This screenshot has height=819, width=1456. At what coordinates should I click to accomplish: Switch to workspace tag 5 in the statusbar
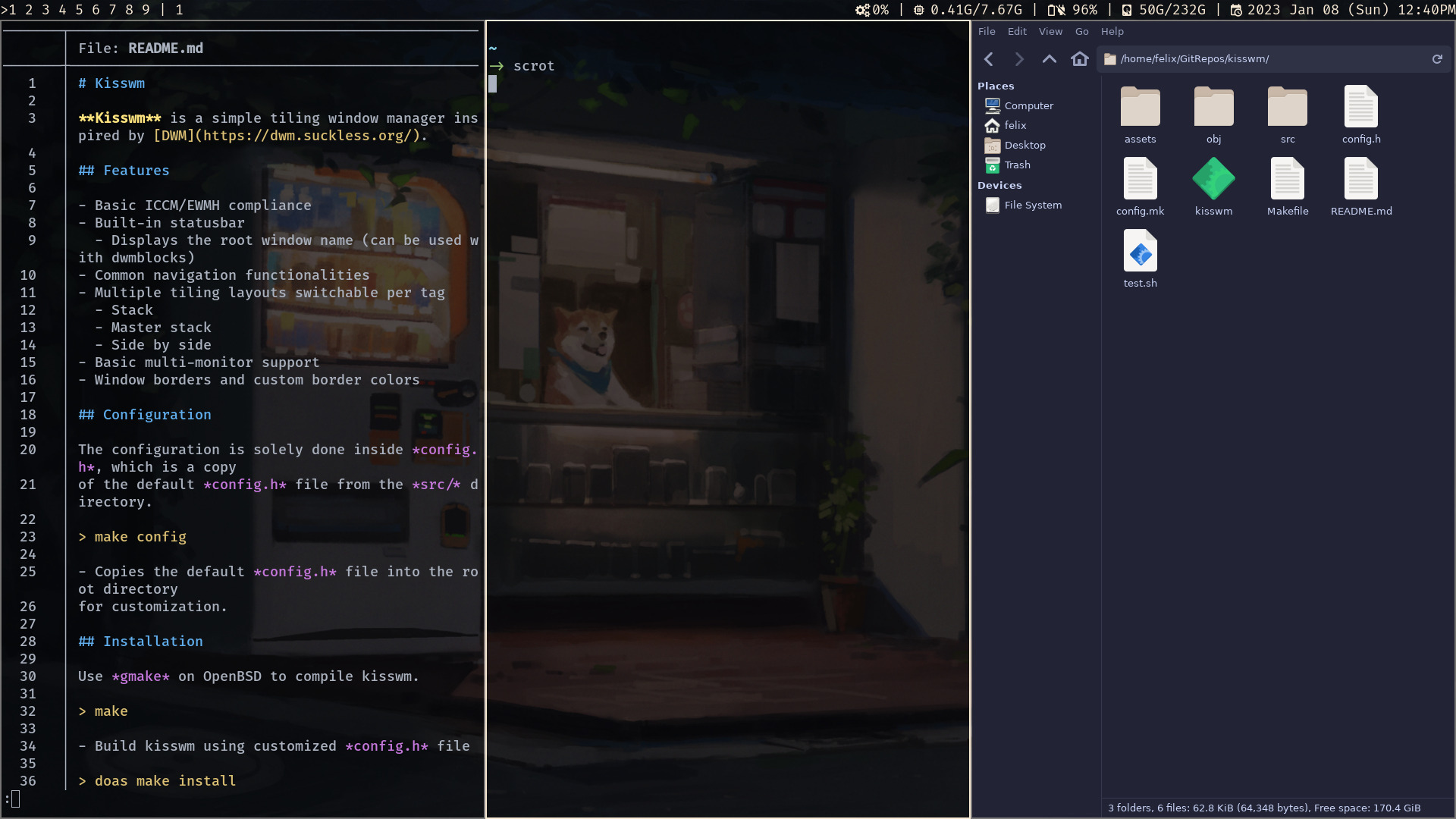pos(79,10)
